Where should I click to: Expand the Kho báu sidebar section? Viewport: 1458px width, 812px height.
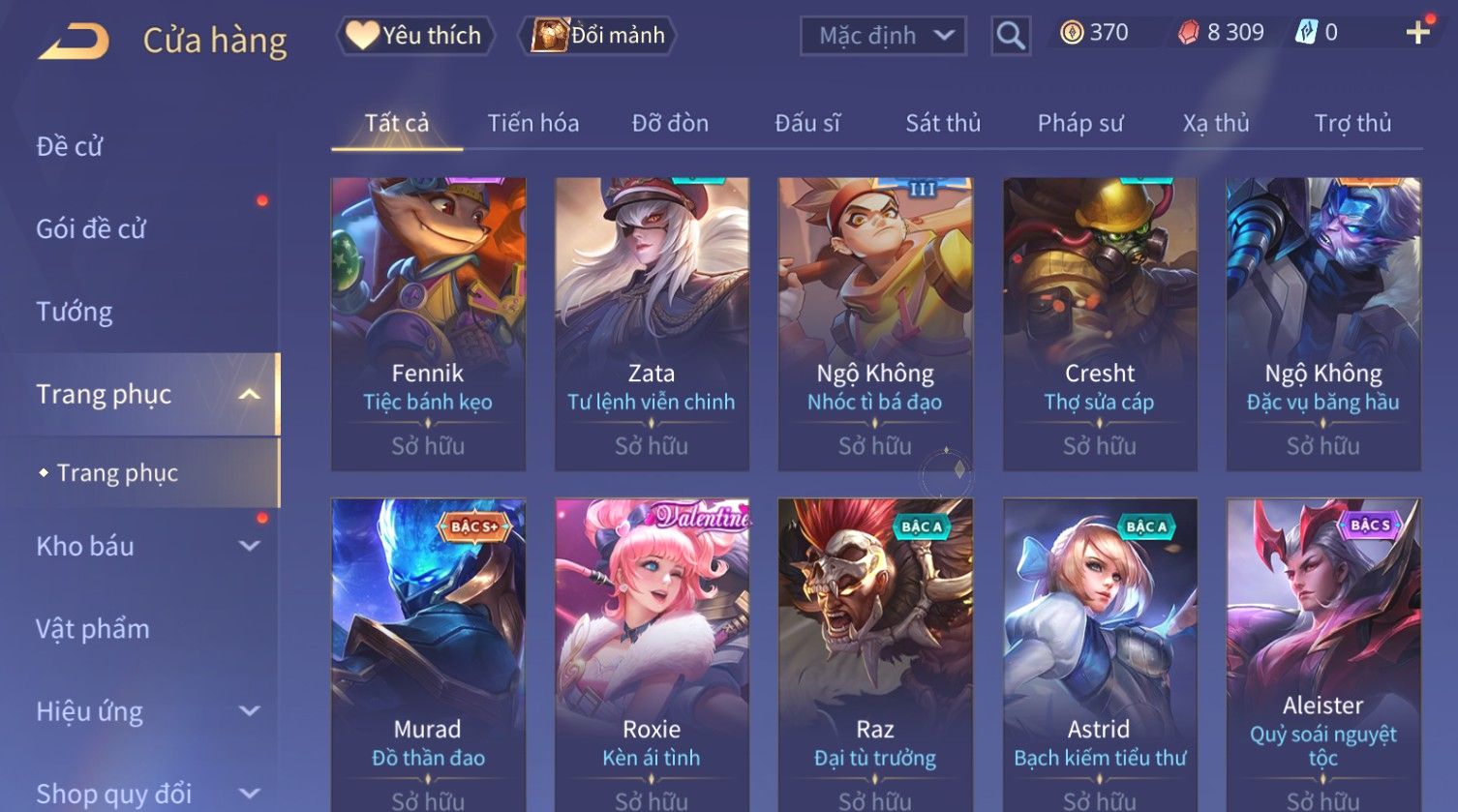coord(250,546)
